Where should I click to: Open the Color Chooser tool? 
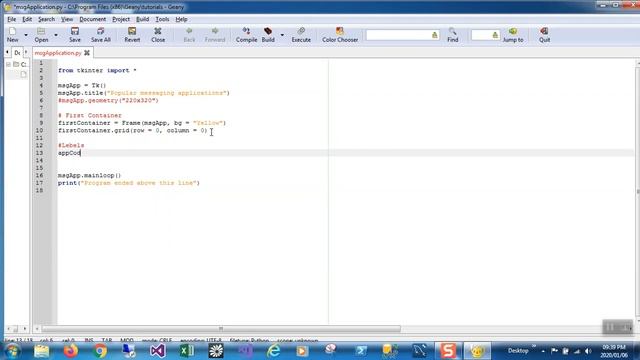(340, 35)
